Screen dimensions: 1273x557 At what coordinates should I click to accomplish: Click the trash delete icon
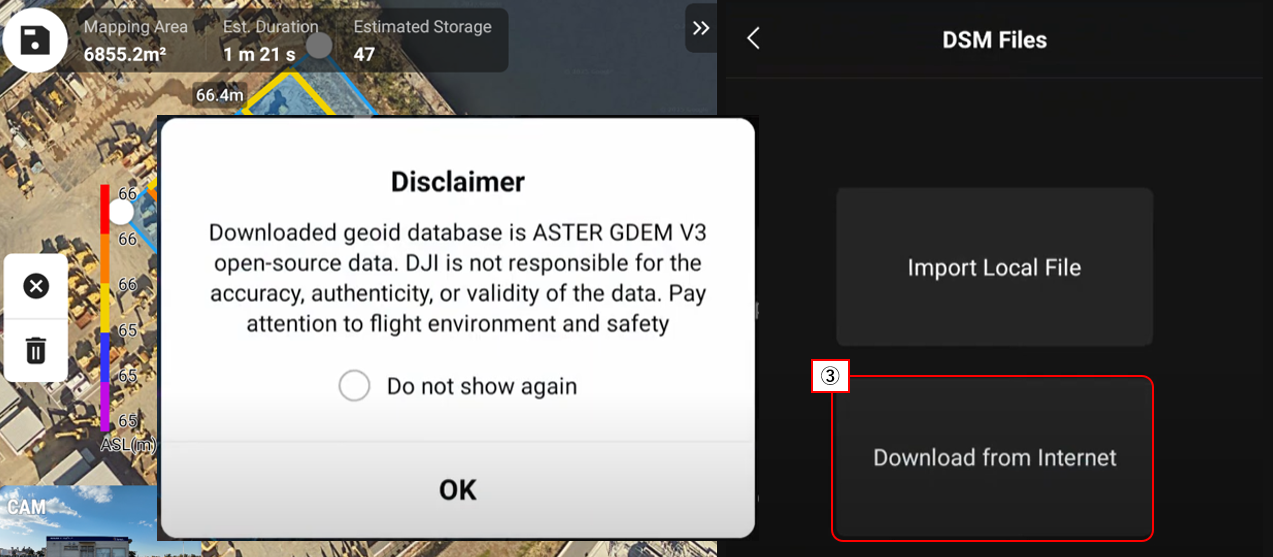point(36,350)
